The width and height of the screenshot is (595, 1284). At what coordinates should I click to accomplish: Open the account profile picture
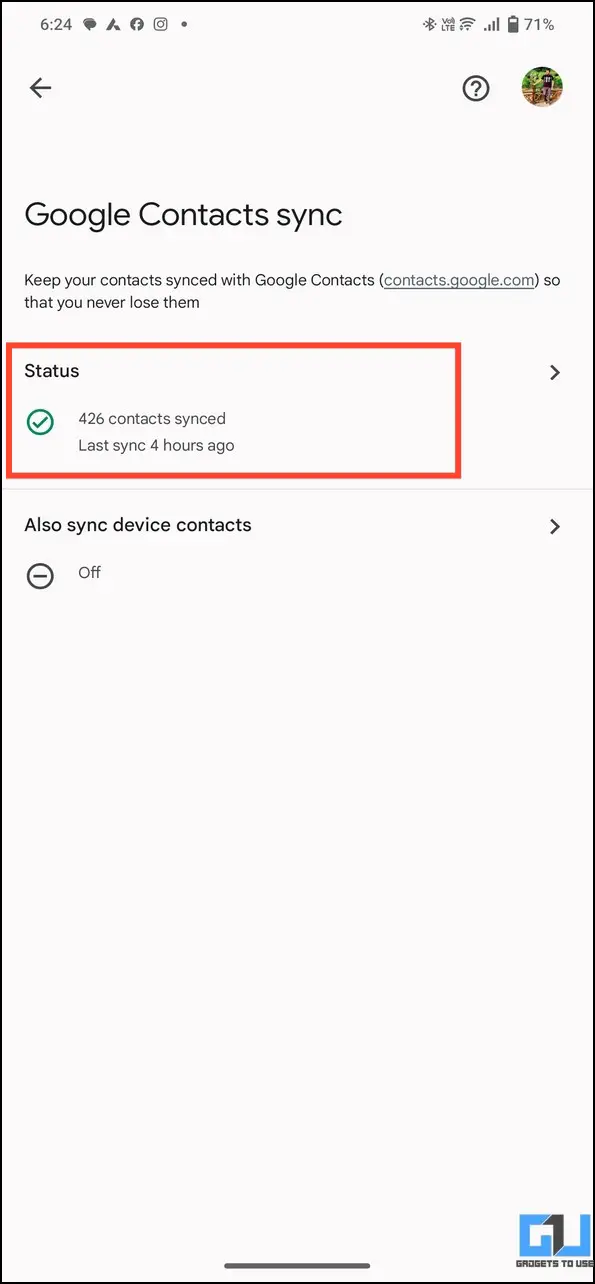(542, 88)
